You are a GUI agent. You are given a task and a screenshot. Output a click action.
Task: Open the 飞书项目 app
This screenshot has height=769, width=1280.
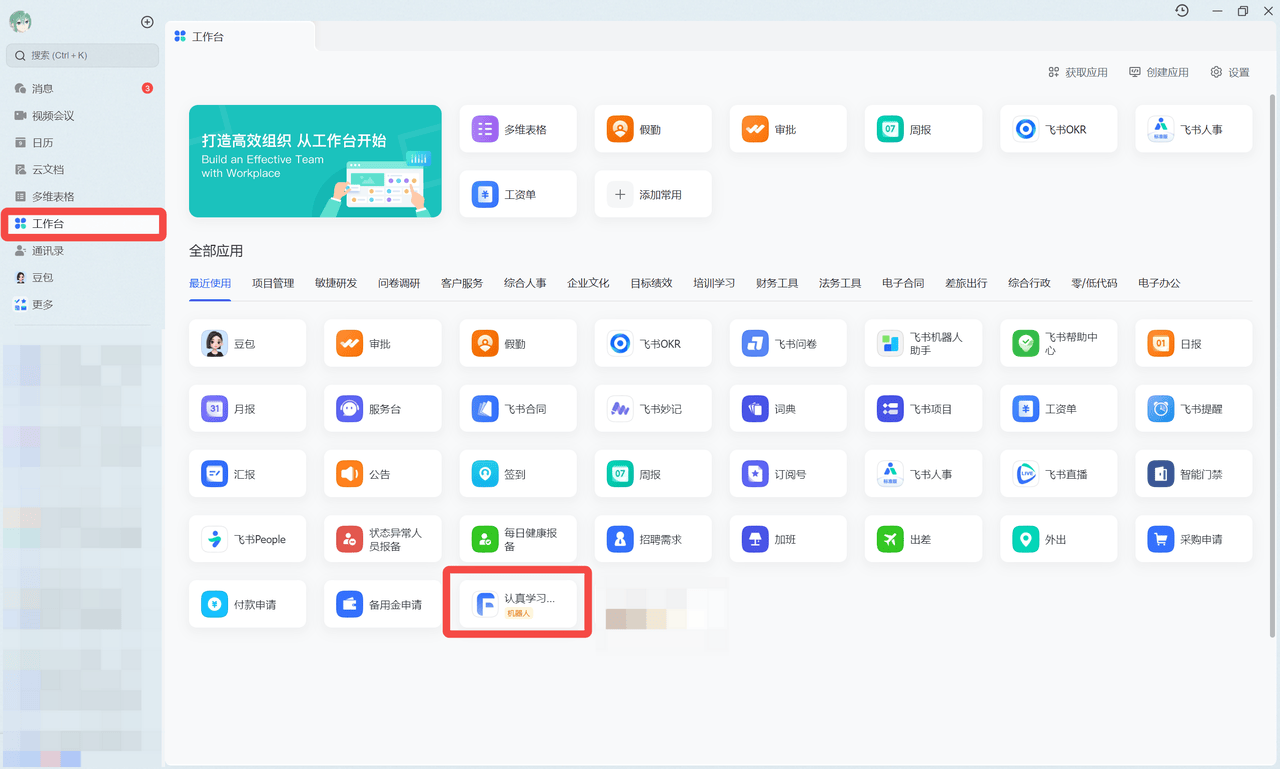(923, 408)
